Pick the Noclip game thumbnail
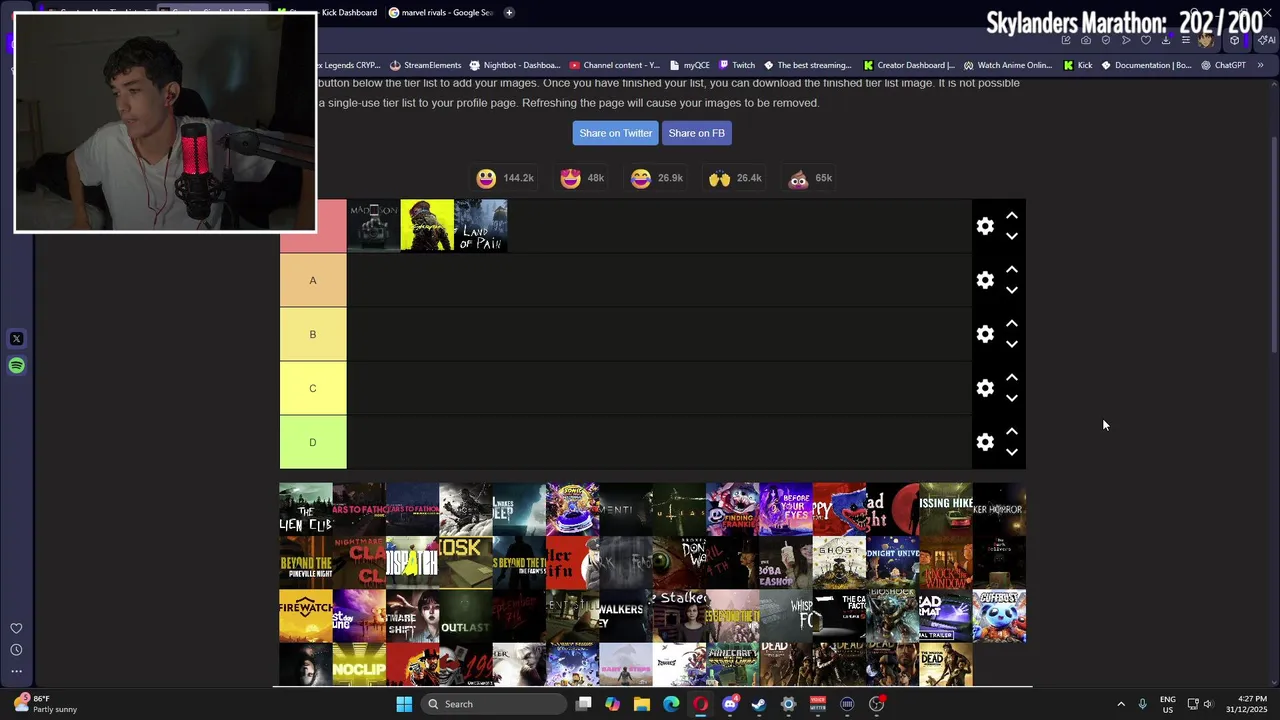Image resolution: width=1280 pixels, height=720 pixels. (359, 665)
